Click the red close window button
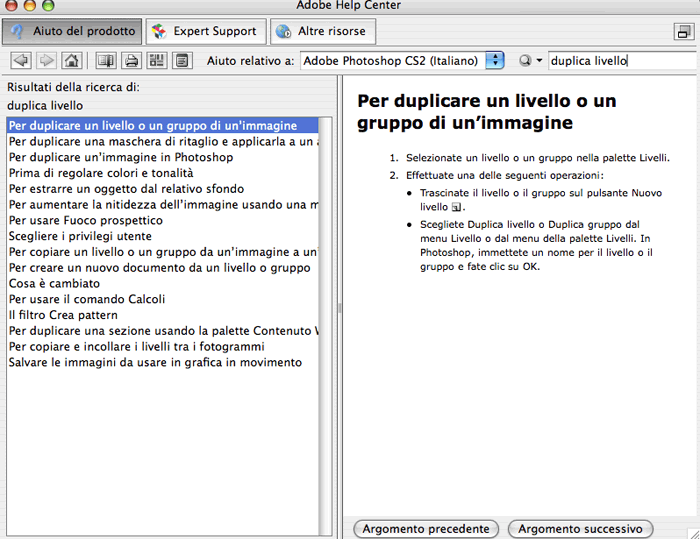The width and height of the screenshot is (700, 539). click(11, 5)
